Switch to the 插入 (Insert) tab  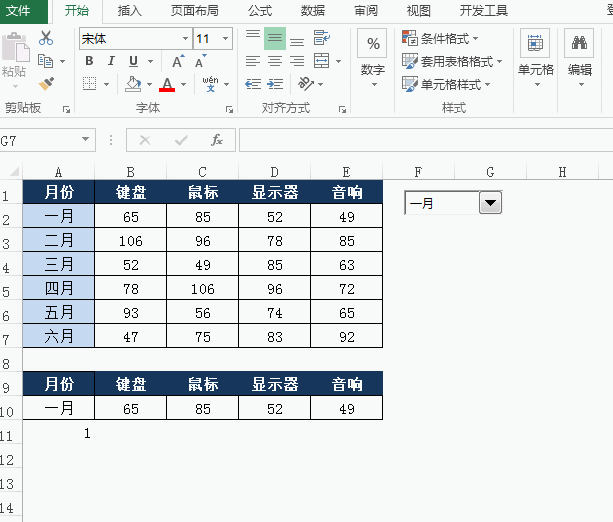coord(129,11)
